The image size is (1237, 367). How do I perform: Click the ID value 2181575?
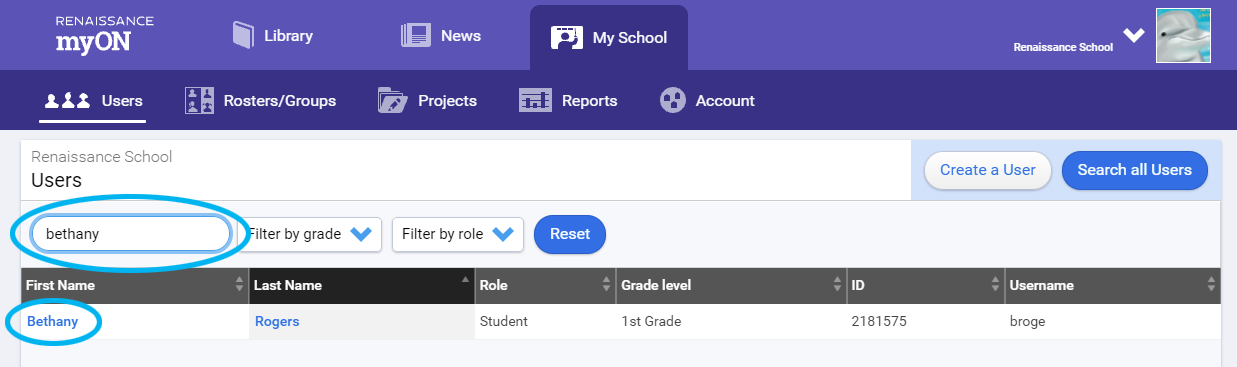879,322
